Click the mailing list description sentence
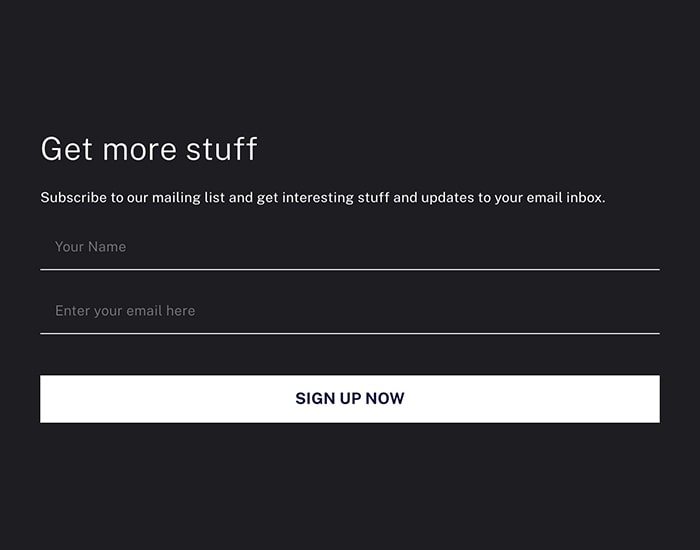The image size is (700, 550). (323, 198)
